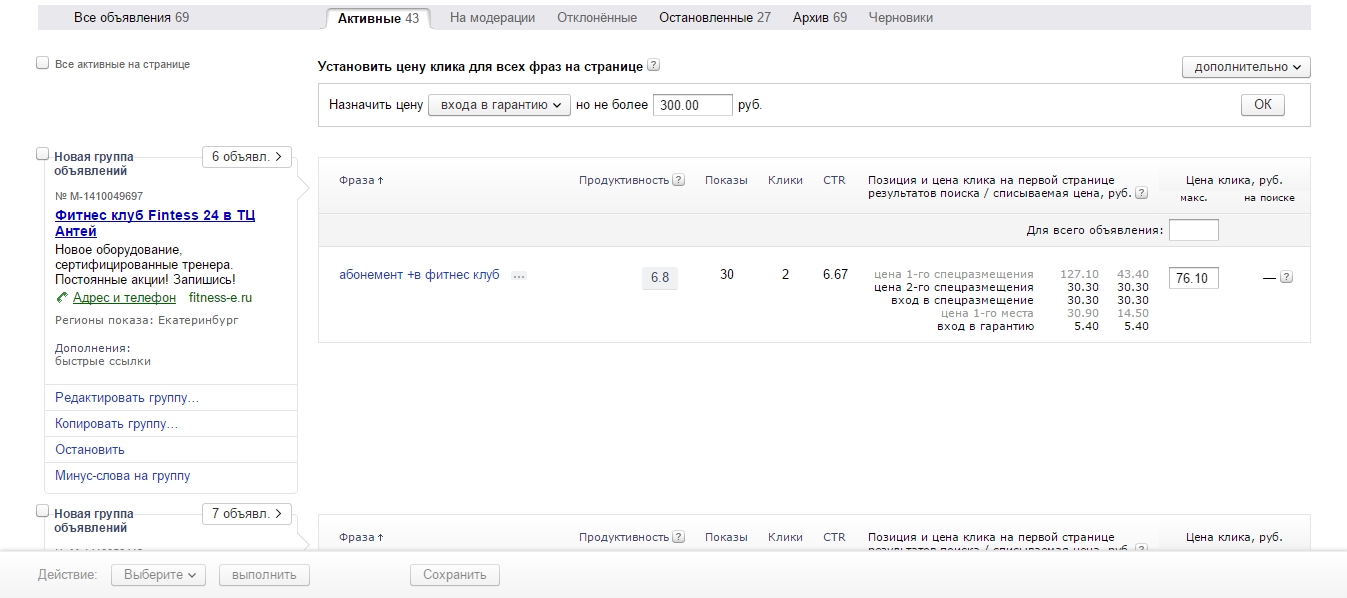Open phrase абонемент +в фитнес клуб
Screen dimensions: 1347x598
419,275
